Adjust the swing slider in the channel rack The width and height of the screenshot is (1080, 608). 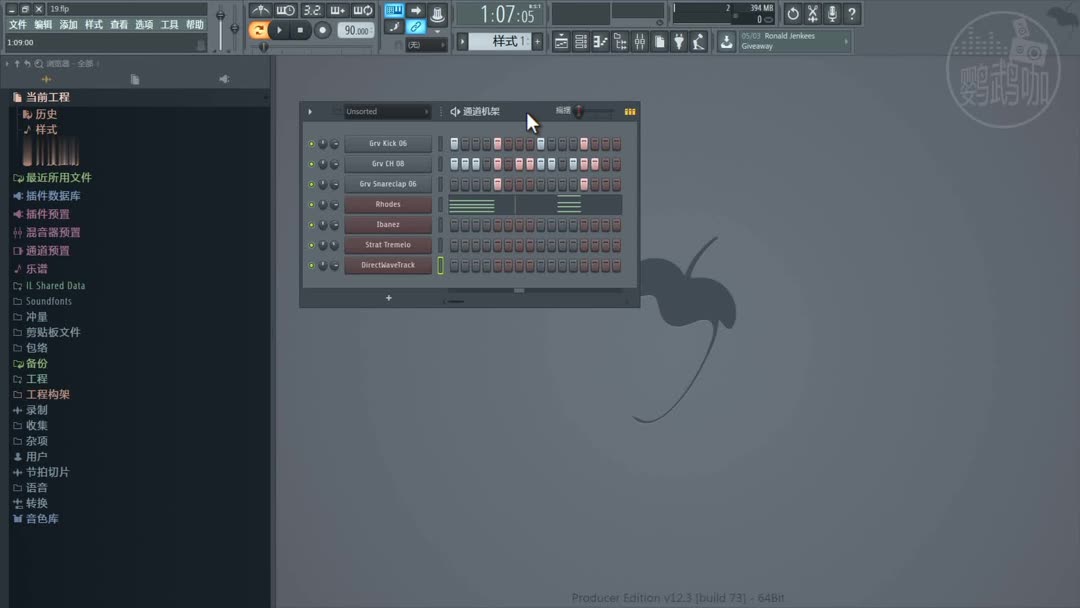580,111
